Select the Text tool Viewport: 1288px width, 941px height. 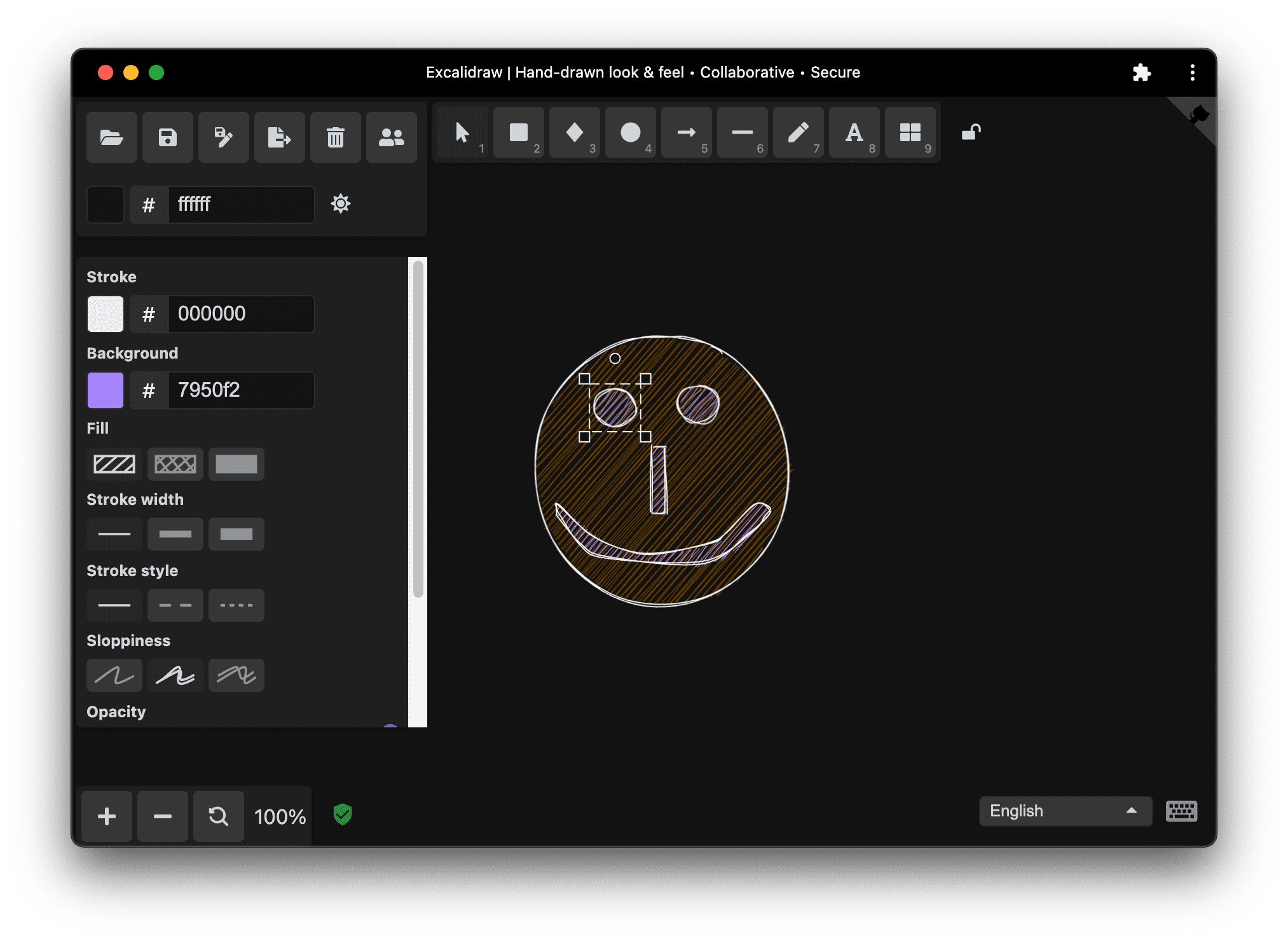tap(854, 135)
